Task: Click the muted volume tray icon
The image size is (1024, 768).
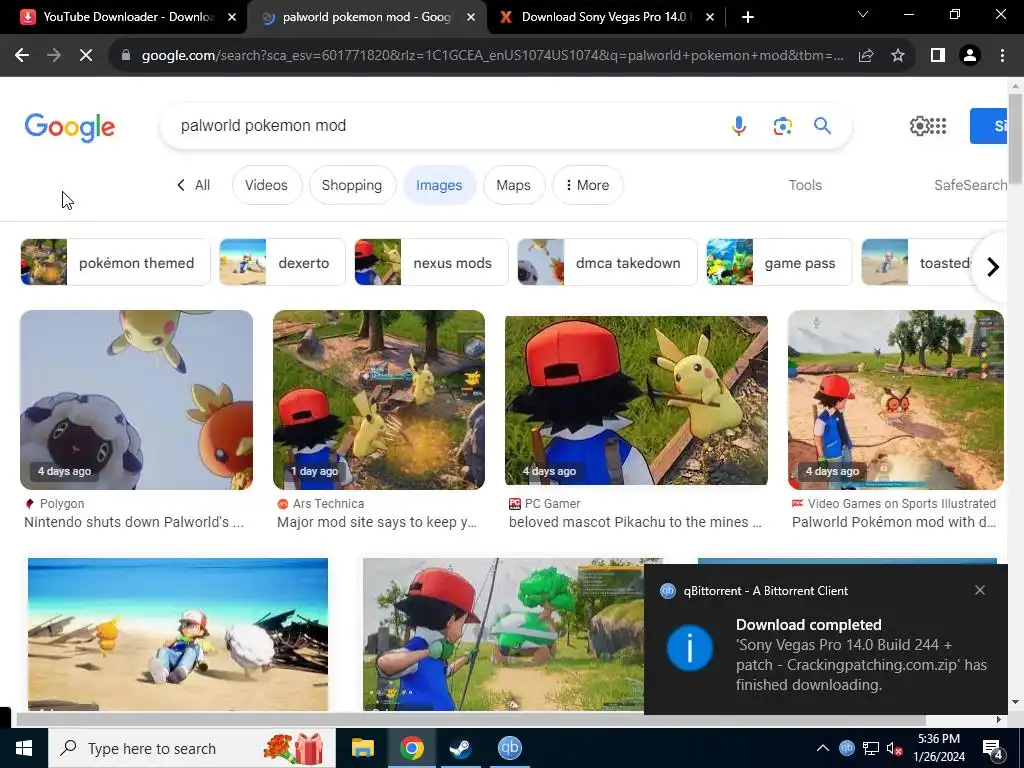Action: click(894, 748)
